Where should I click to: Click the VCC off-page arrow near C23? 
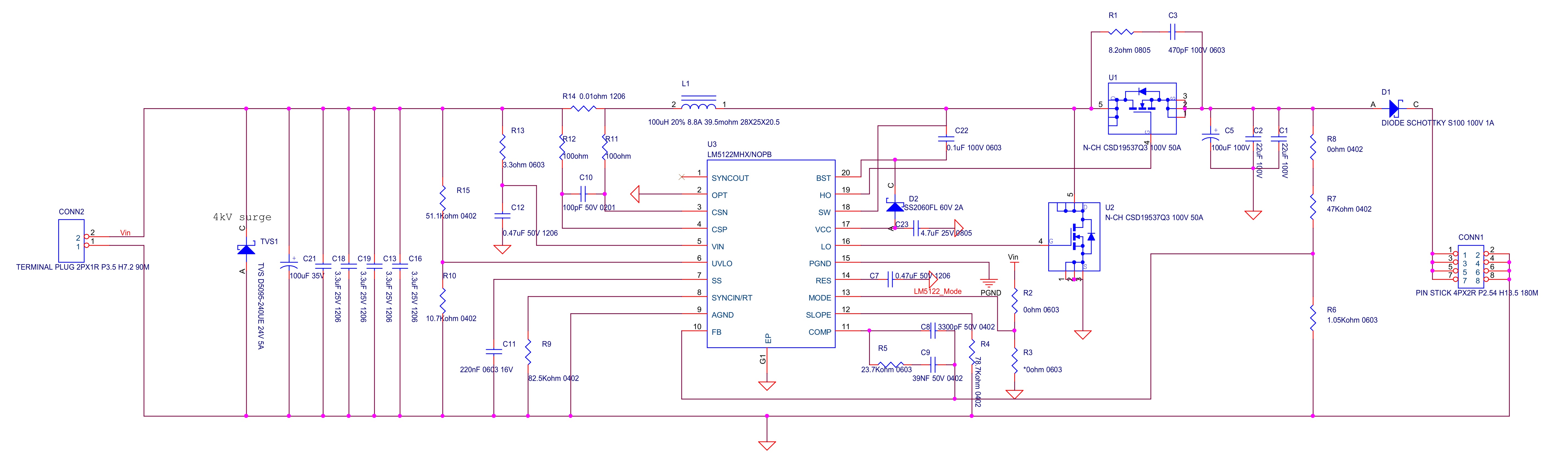click(x=959, y=228)
